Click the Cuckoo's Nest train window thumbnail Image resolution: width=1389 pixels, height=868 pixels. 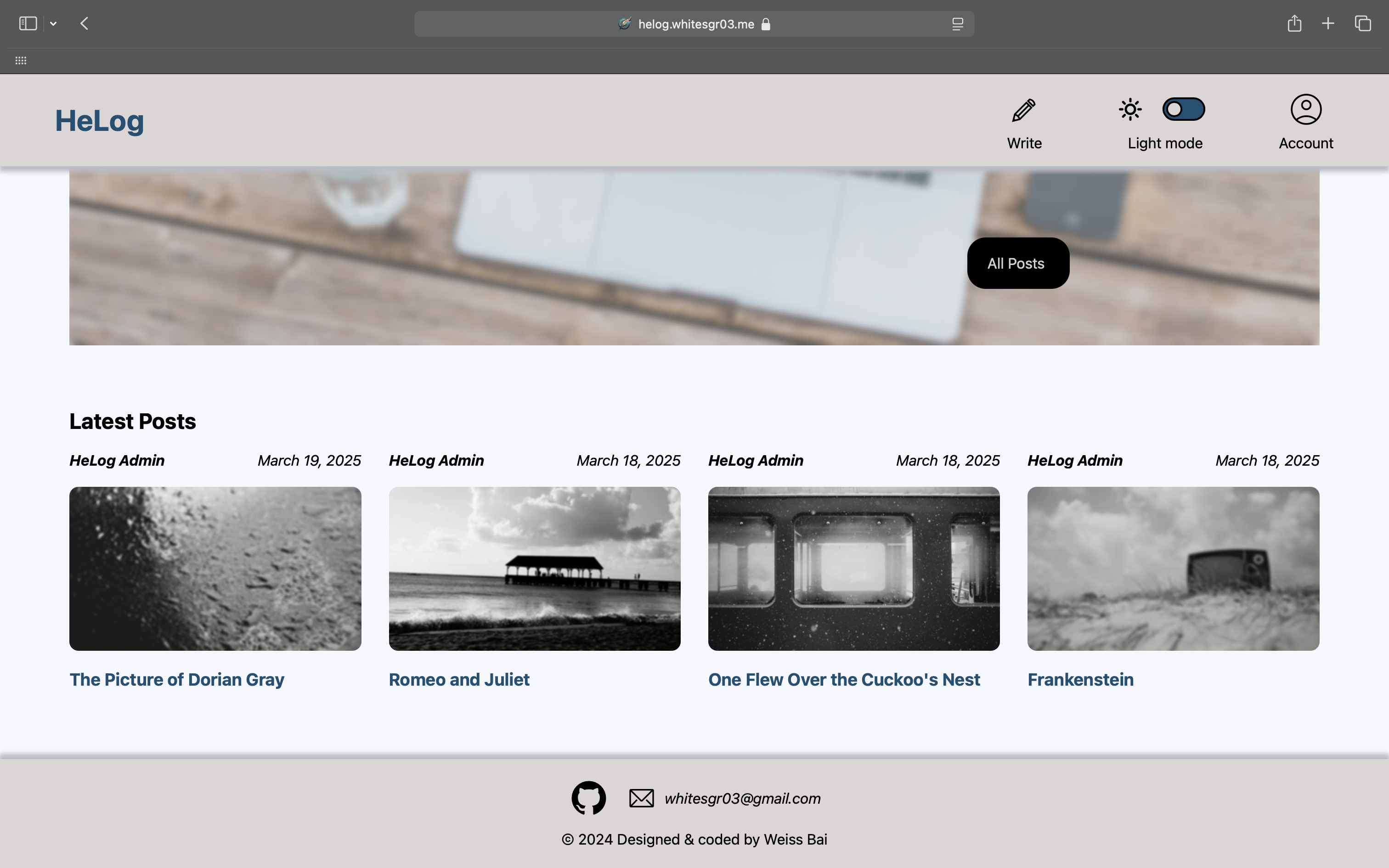click(x=853, y=569)
